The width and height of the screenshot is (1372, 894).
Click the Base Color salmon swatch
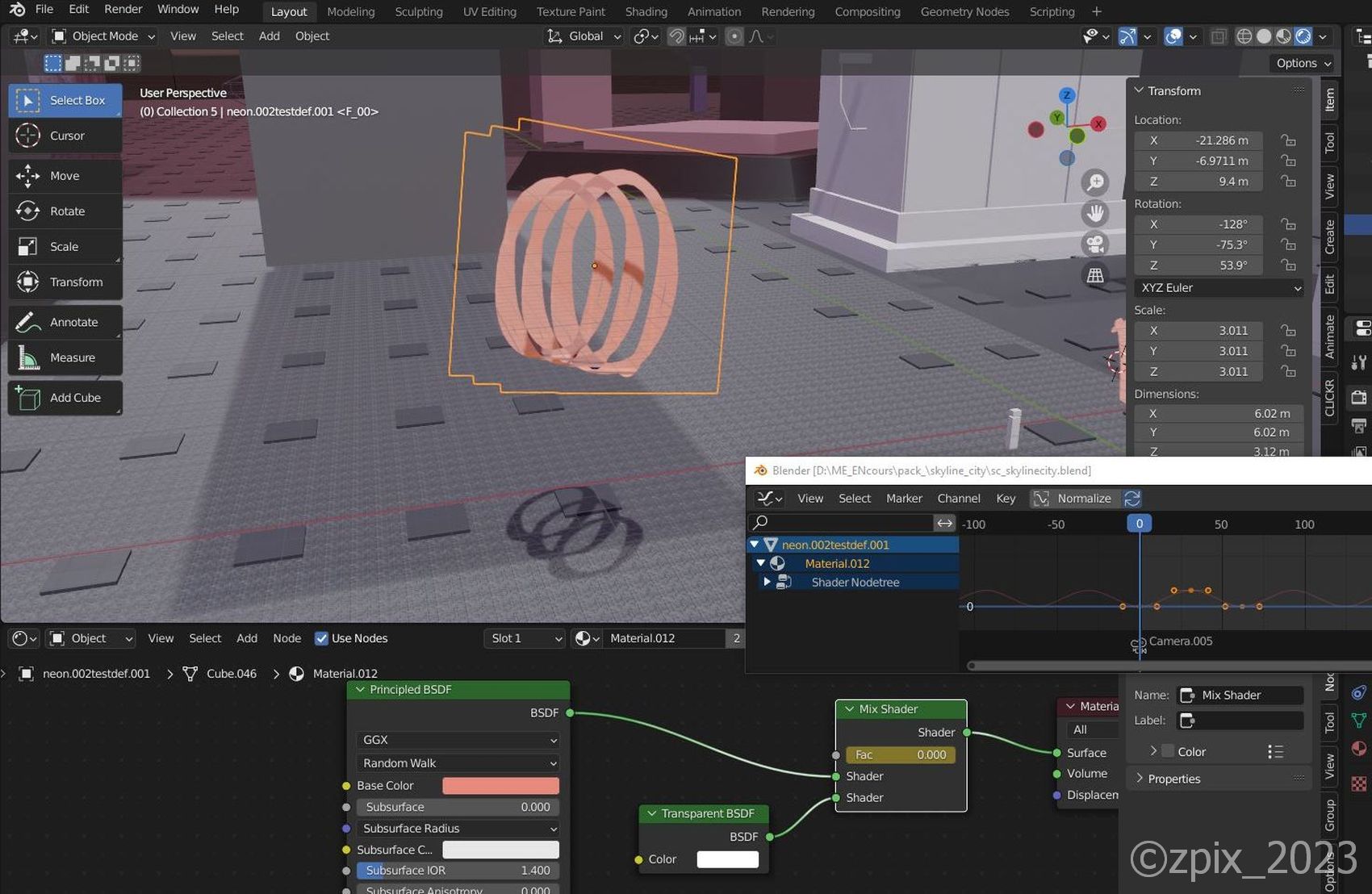(x=500, y=786)
